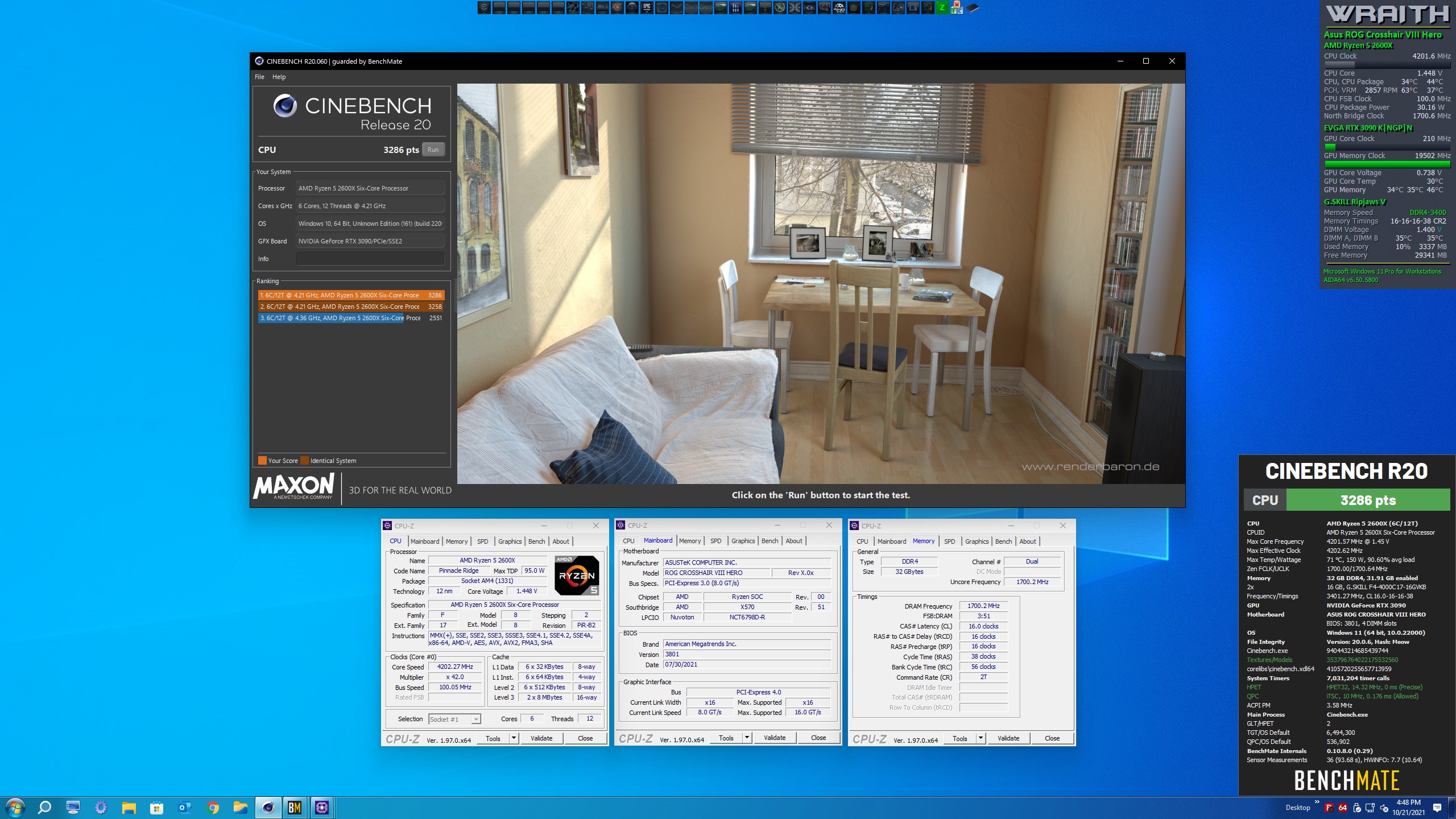Click the Ryzen 5 logo in CPU-Z
Image resolution: width=1456 pixels, height=819 pixels.
tap(577, 575)
